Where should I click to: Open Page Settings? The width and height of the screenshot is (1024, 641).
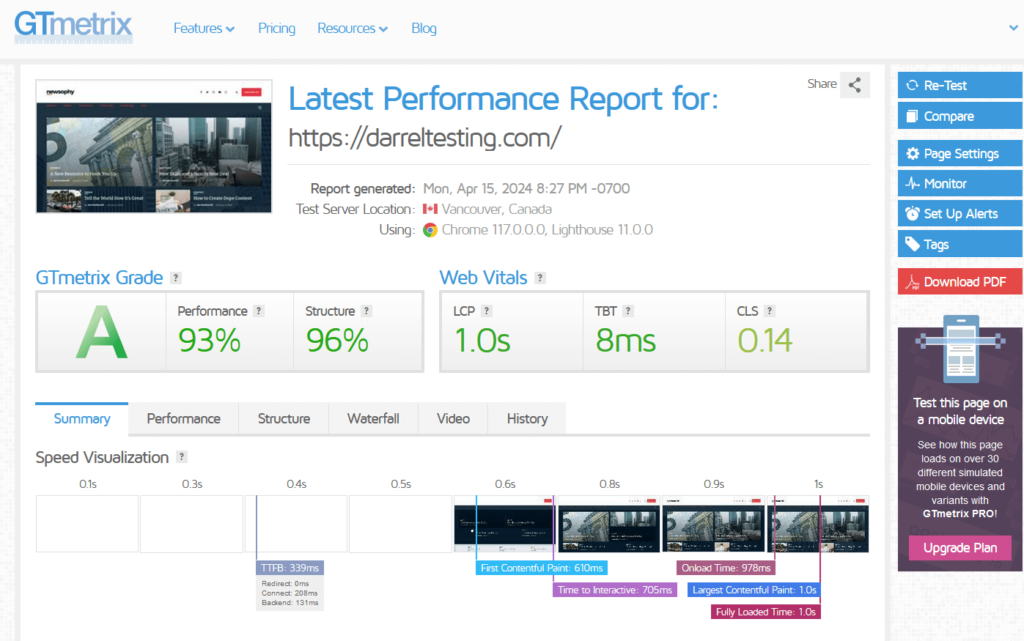[960, 153]
